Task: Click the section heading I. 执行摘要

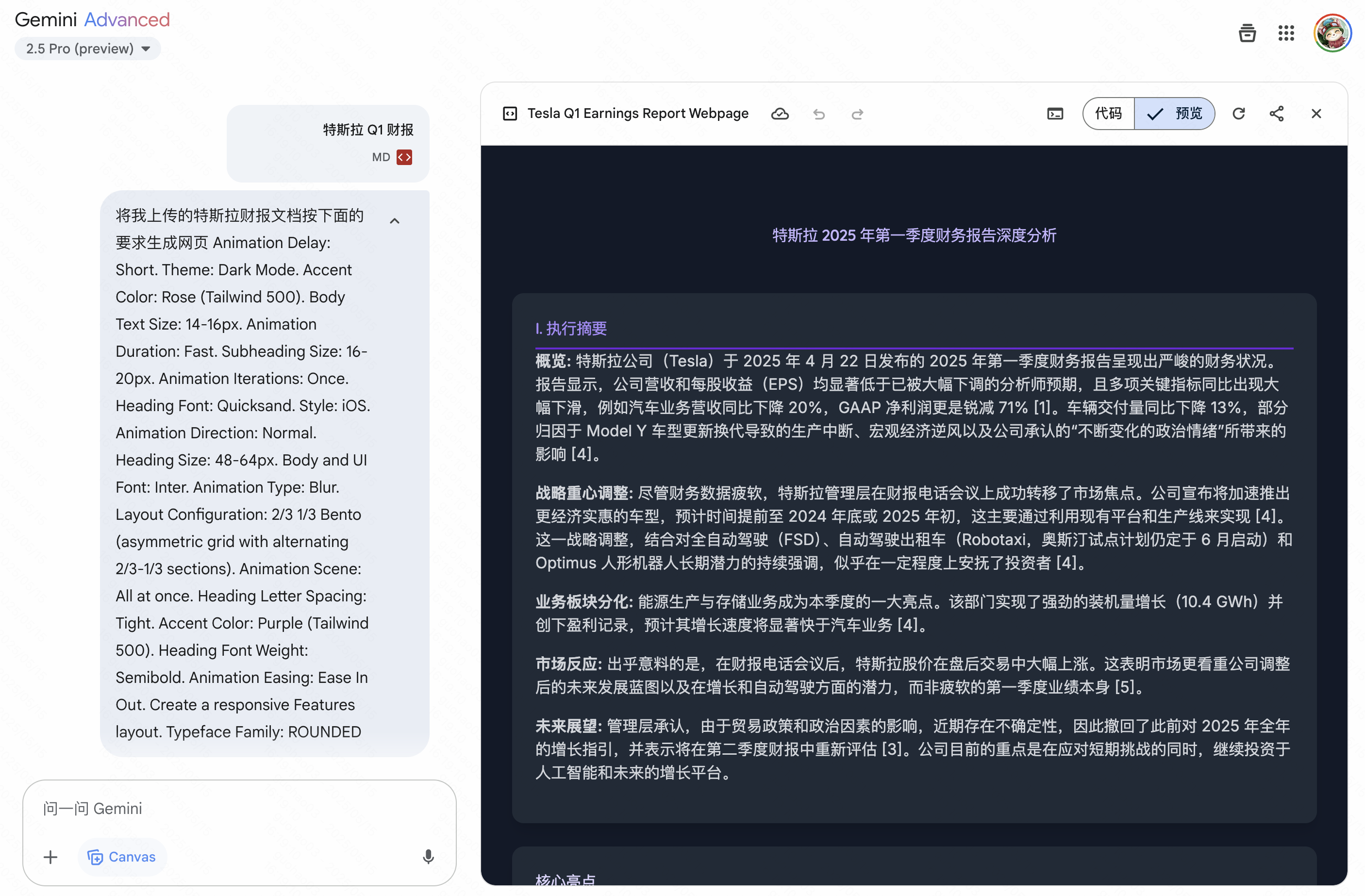Action: click(571, 328)
